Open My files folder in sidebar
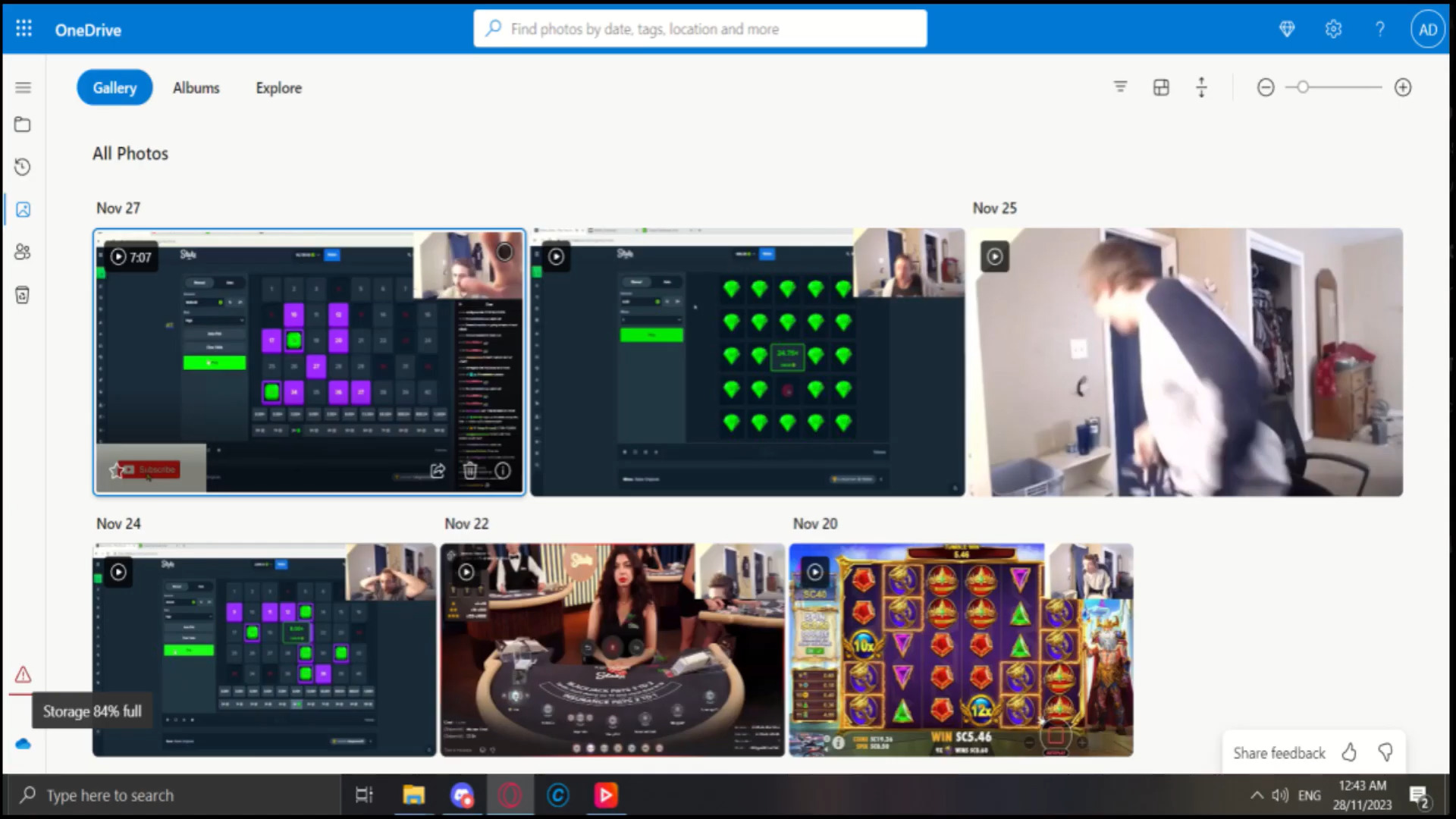This screenshot has width=1456, height=819. click(23, 124)
